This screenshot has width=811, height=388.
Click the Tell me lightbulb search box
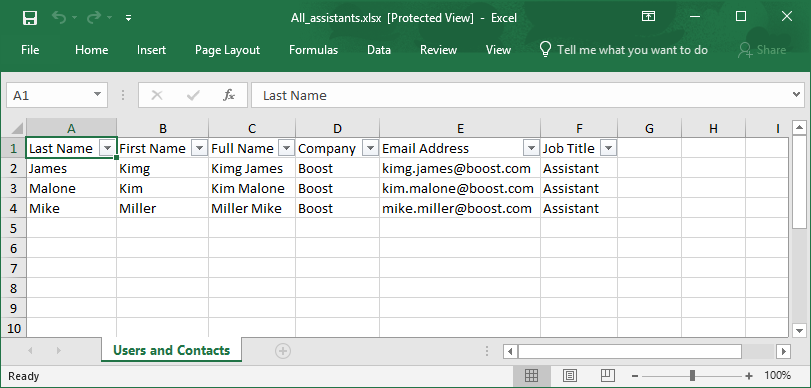coord(623,50)
